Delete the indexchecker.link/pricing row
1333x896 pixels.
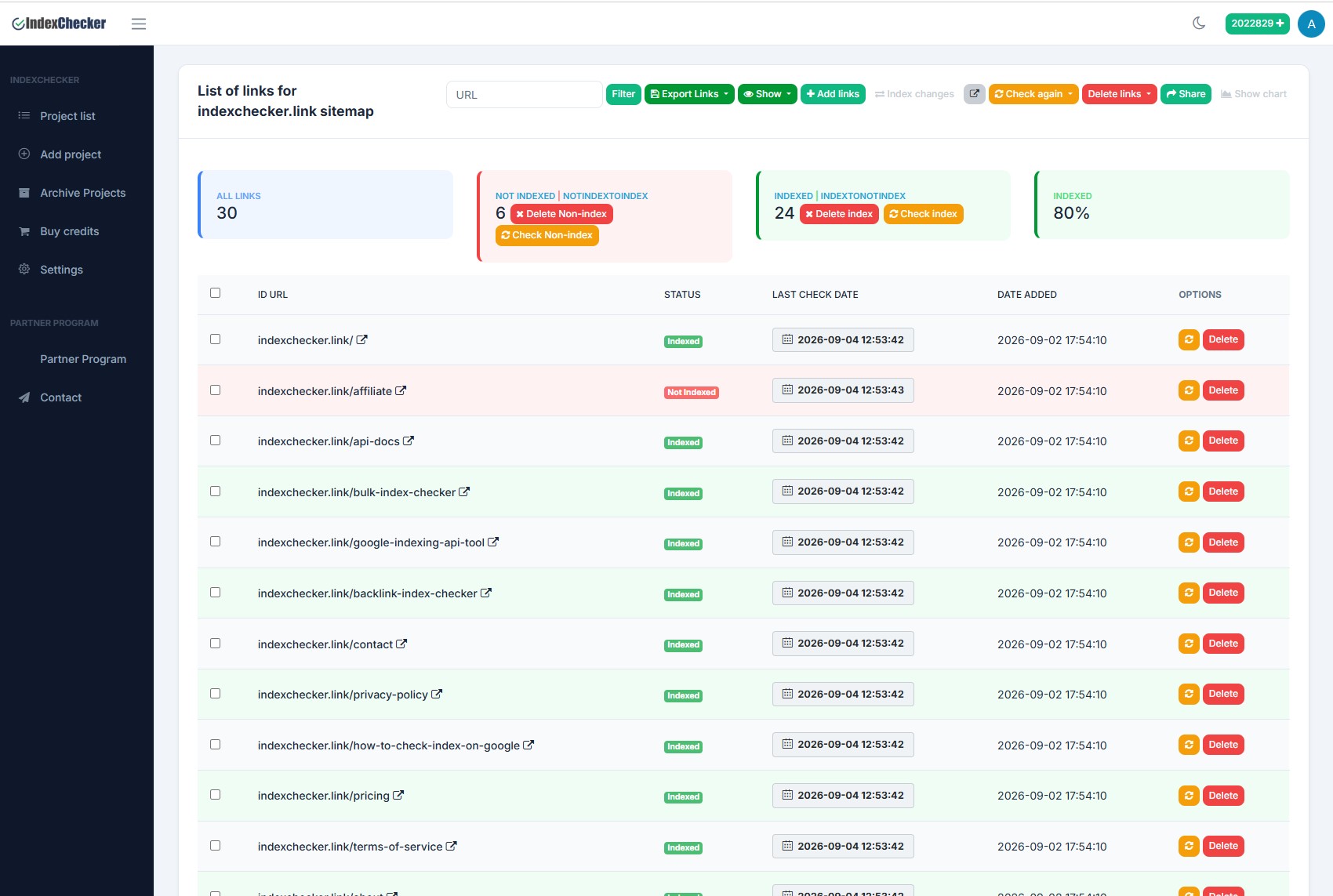[1223, 796]
